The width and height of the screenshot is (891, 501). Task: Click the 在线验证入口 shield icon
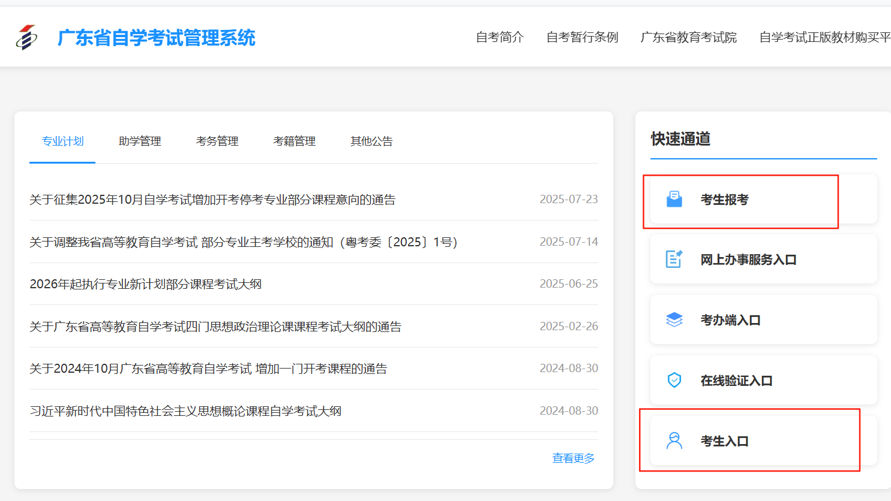tap(674, 380)
